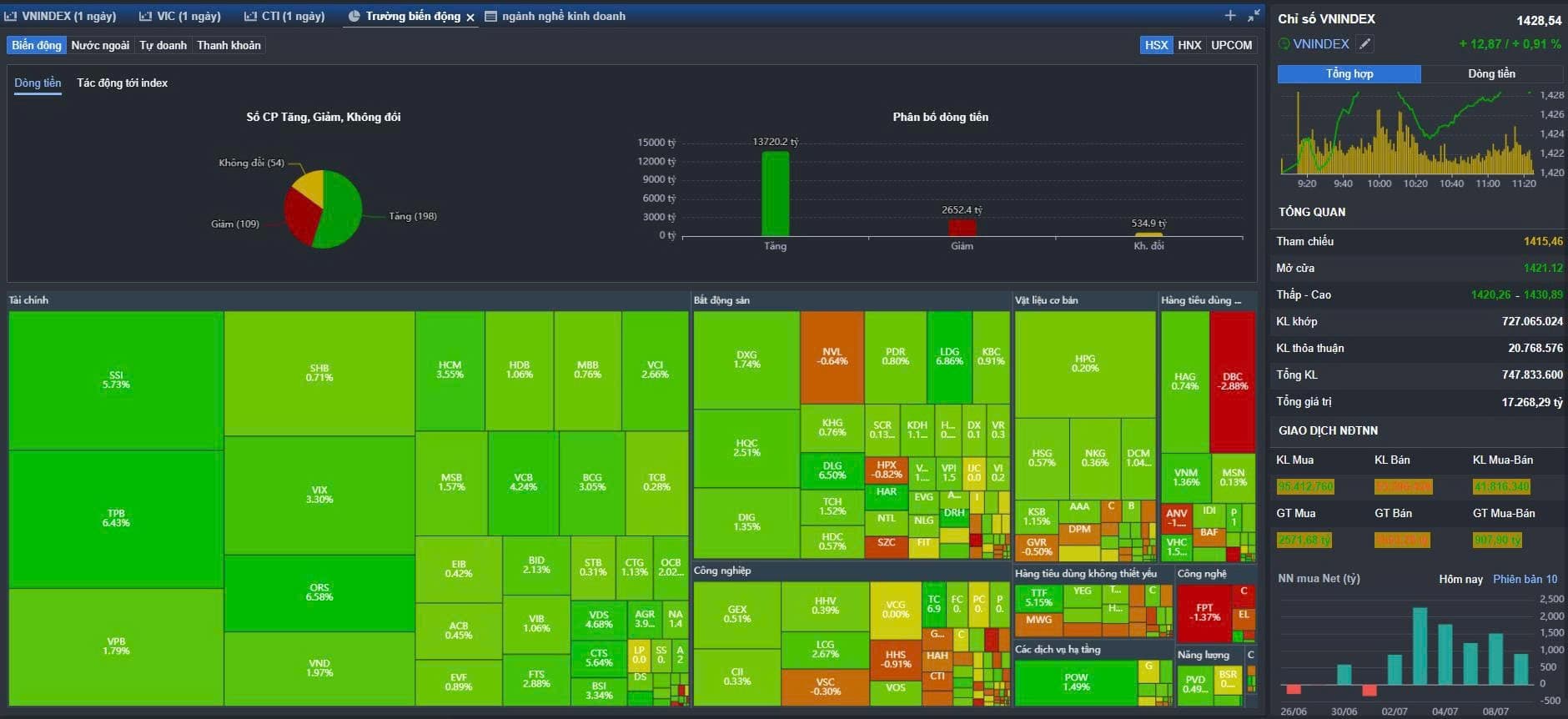Click the red Giảm bar in Phân bổ dòng tiền
Screen dimensions: 1568x719
962,227
